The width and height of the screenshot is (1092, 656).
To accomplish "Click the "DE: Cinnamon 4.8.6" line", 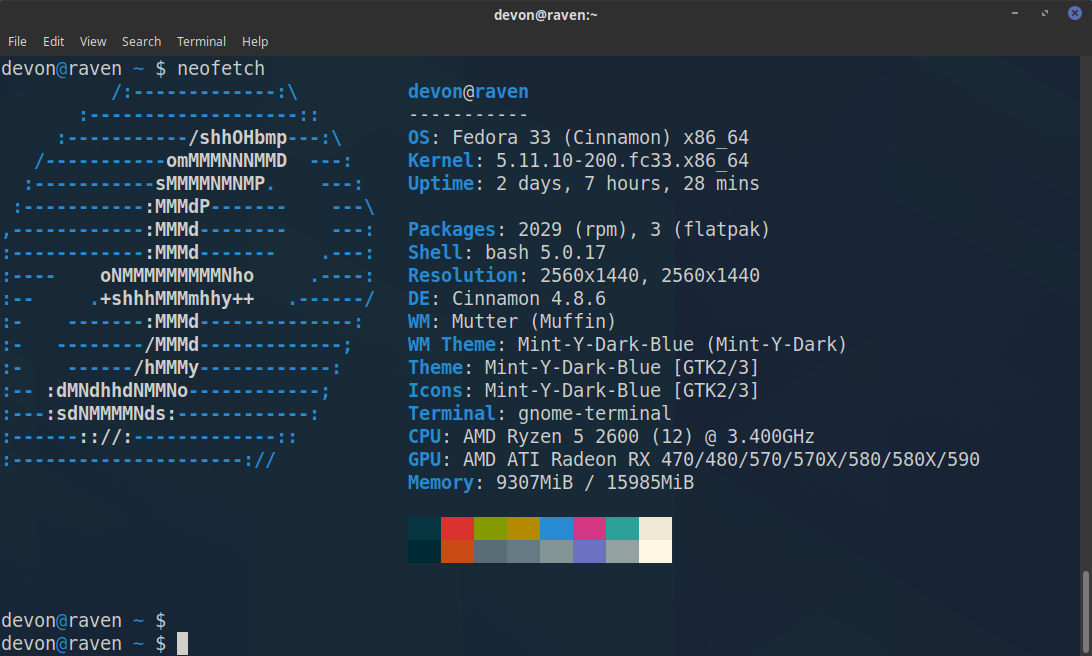I will [507, 298].
